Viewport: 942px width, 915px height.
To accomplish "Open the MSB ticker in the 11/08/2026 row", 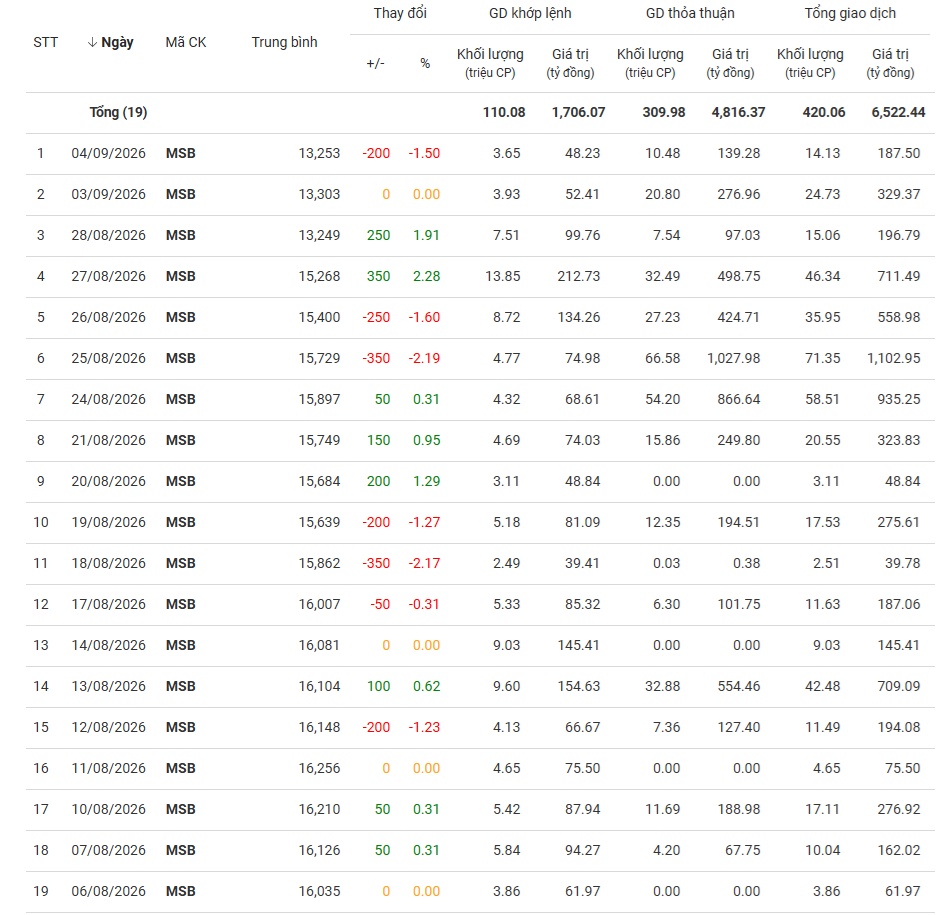I will 181,768.
